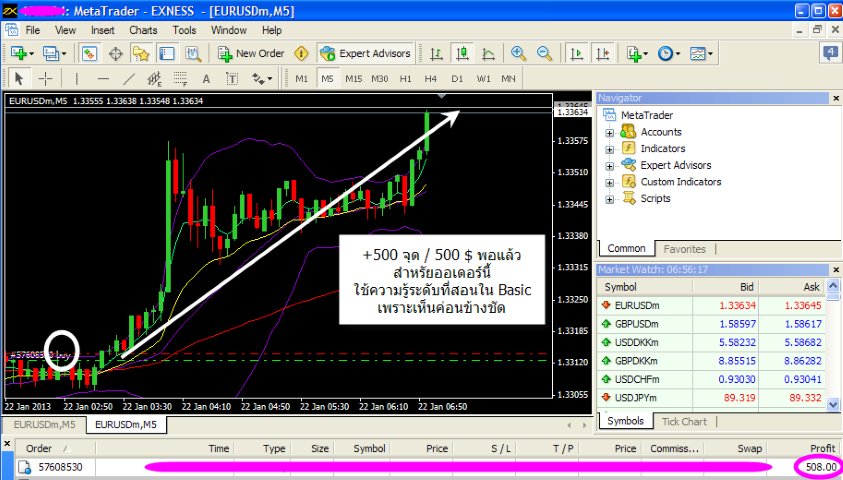Switch to Navigator Favorites tab
Viewport: 843px width, 480px height.
click(684, 249)
